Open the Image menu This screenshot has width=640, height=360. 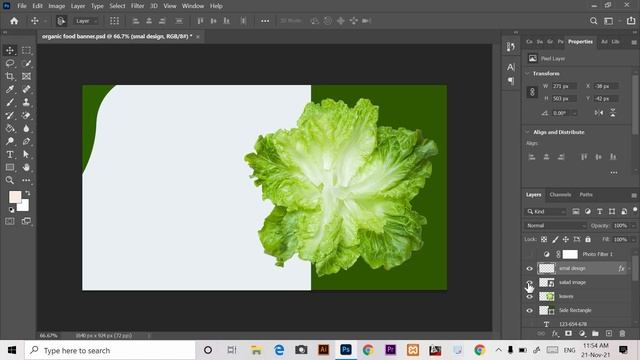pyautogui.click(x=57, y=6)
